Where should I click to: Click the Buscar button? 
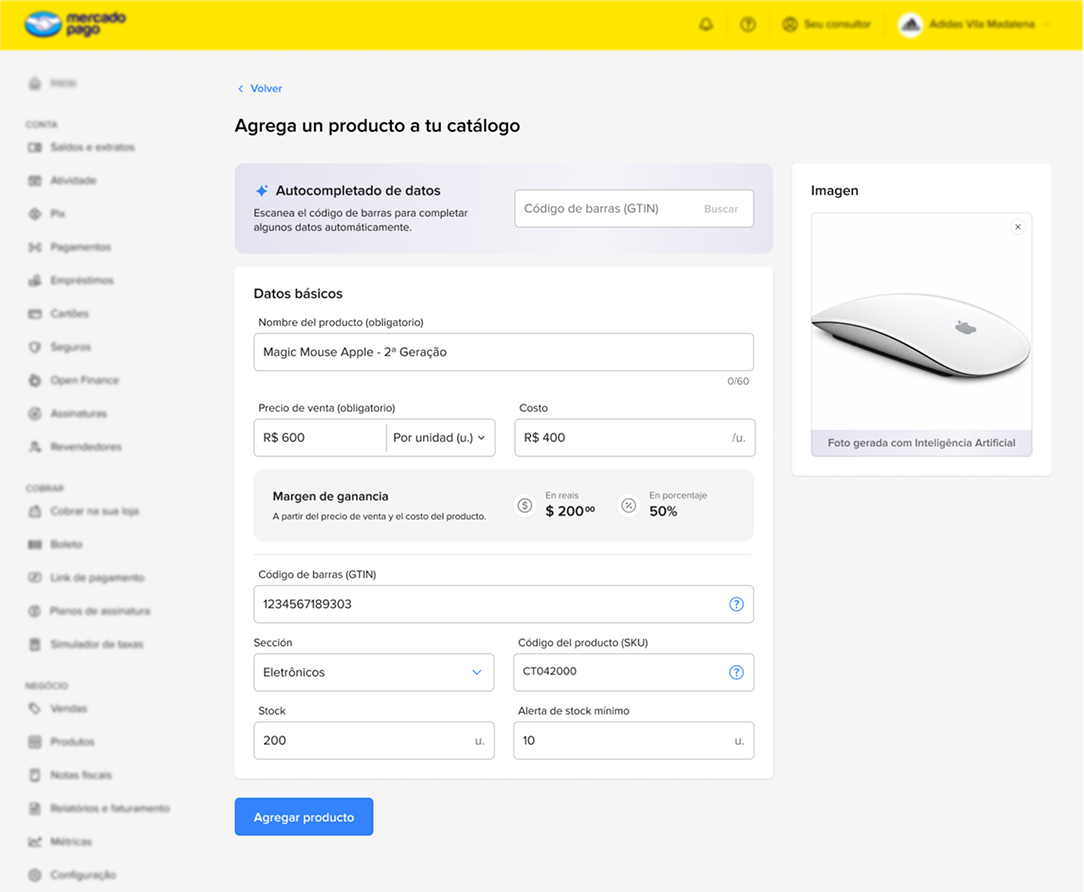720,209
